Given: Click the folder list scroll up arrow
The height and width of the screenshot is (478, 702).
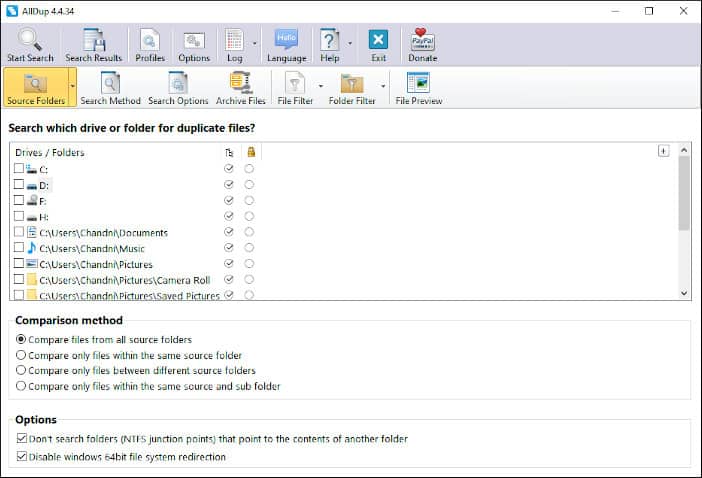Looking at the screenshot, I should point(684,150).
